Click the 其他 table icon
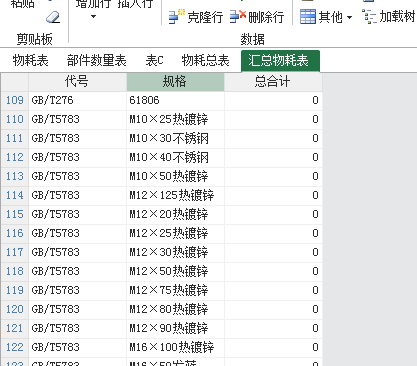Screen dimensions: 417x366 [x=308, y=17]
